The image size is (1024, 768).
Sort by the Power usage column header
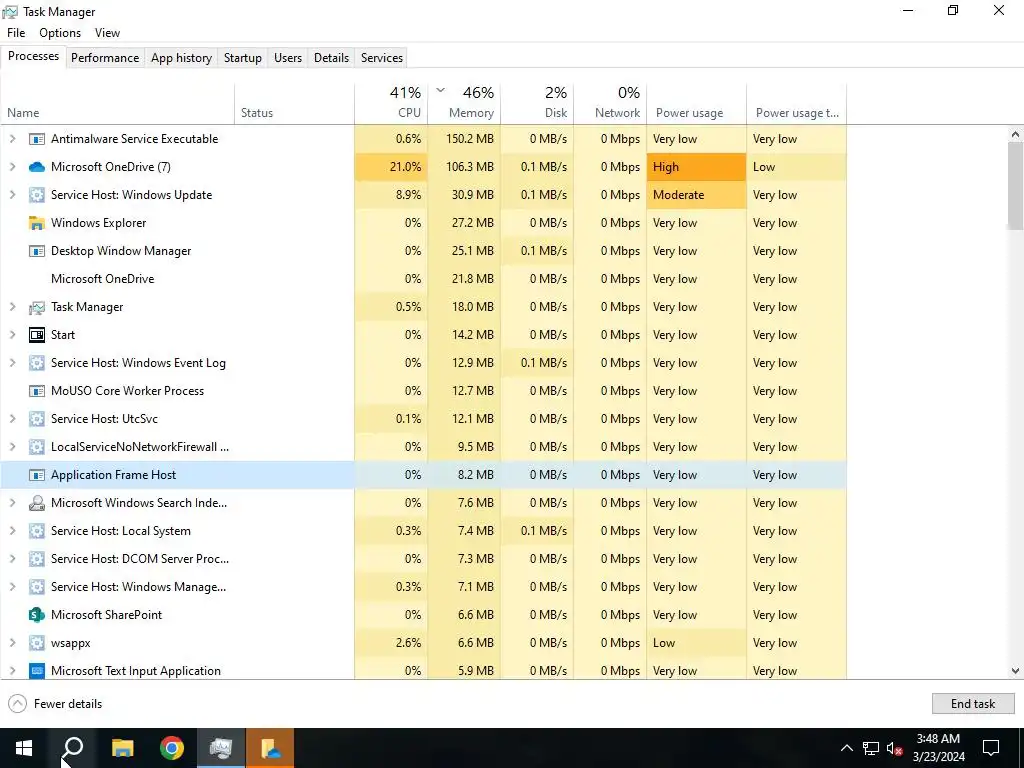tap(697, 103)
